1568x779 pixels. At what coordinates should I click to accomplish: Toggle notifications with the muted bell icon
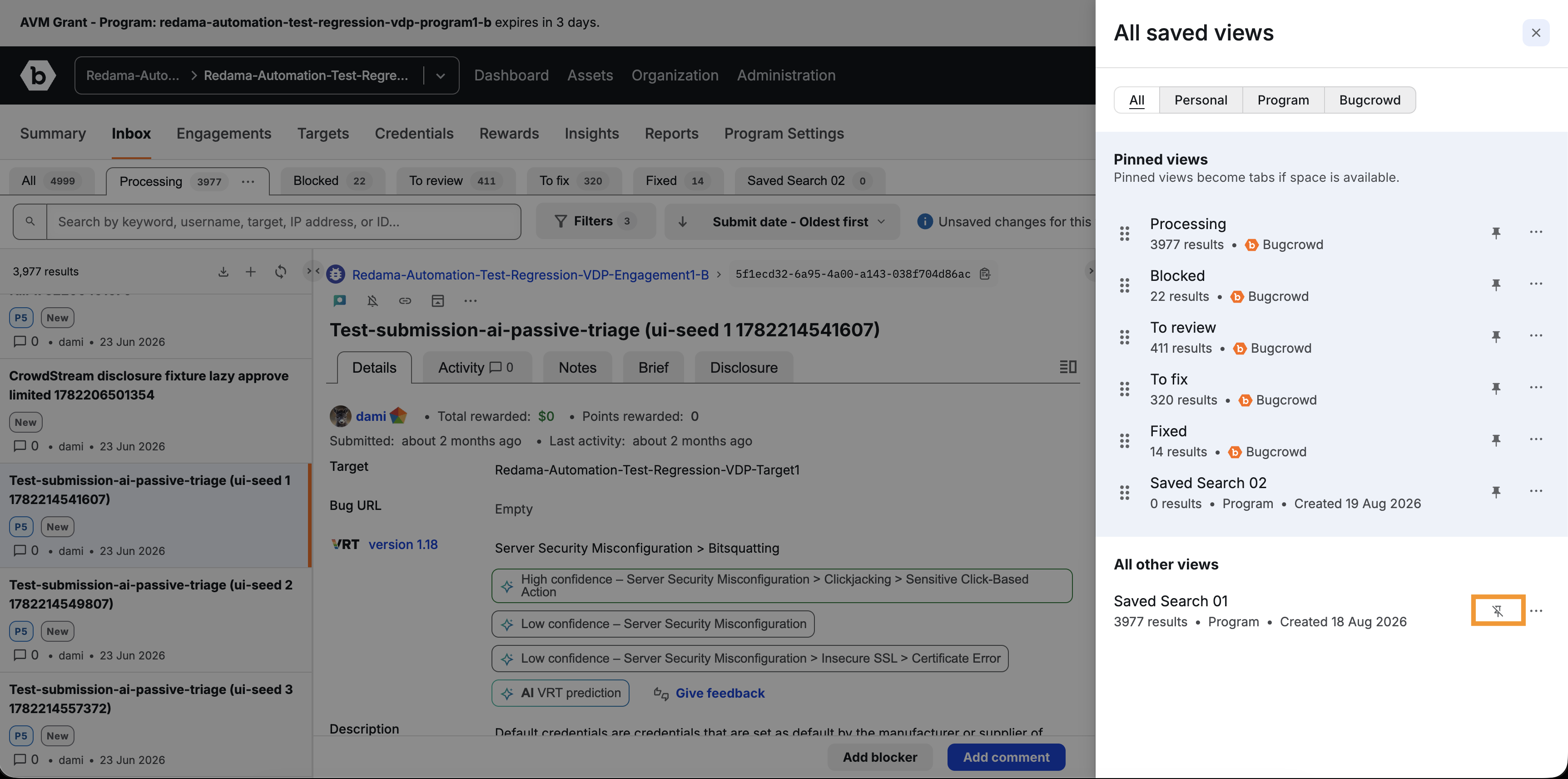point(372,300)
